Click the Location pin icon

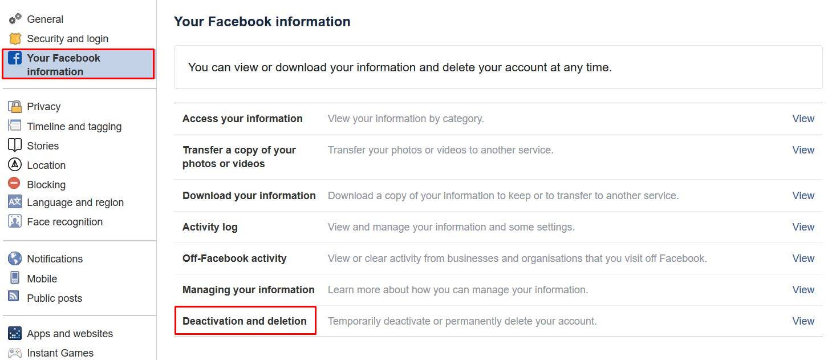(15, 165)
